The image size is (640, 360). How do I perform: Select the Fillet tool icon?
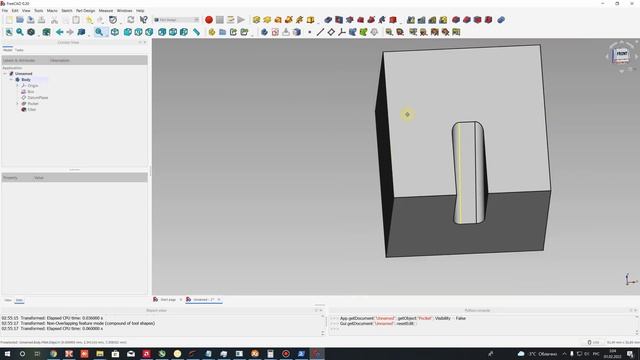point(456,20)
